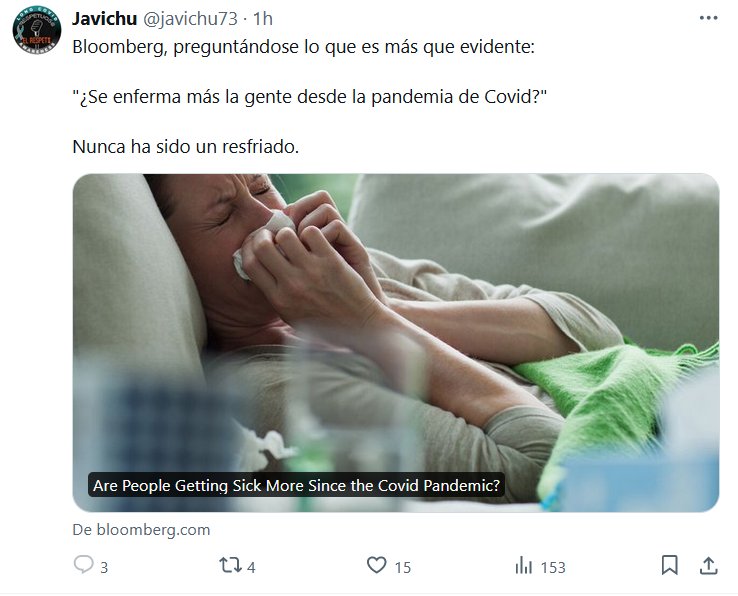Click the tweet text "Nunca ha sido un resfriado."
This screenshot has width=738, height=596.
click(186, 146)
